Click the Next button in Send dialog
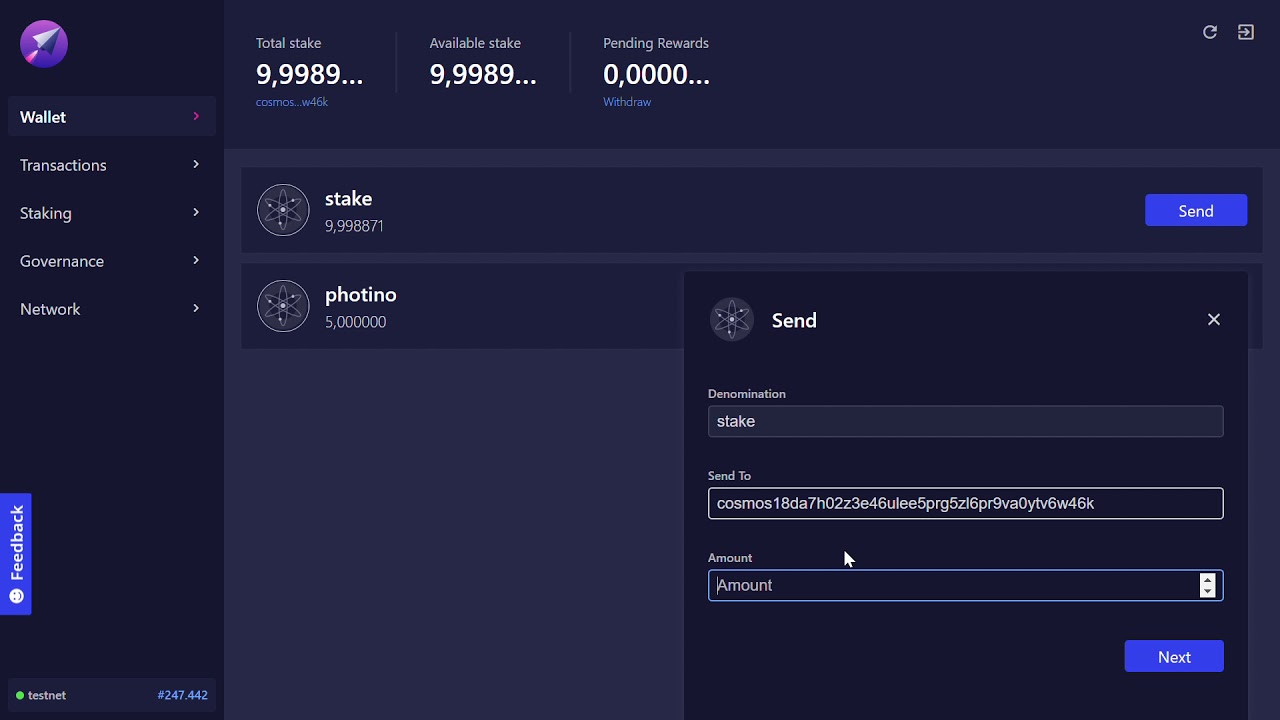The image size is (1280, 720). click(1174, 657)
